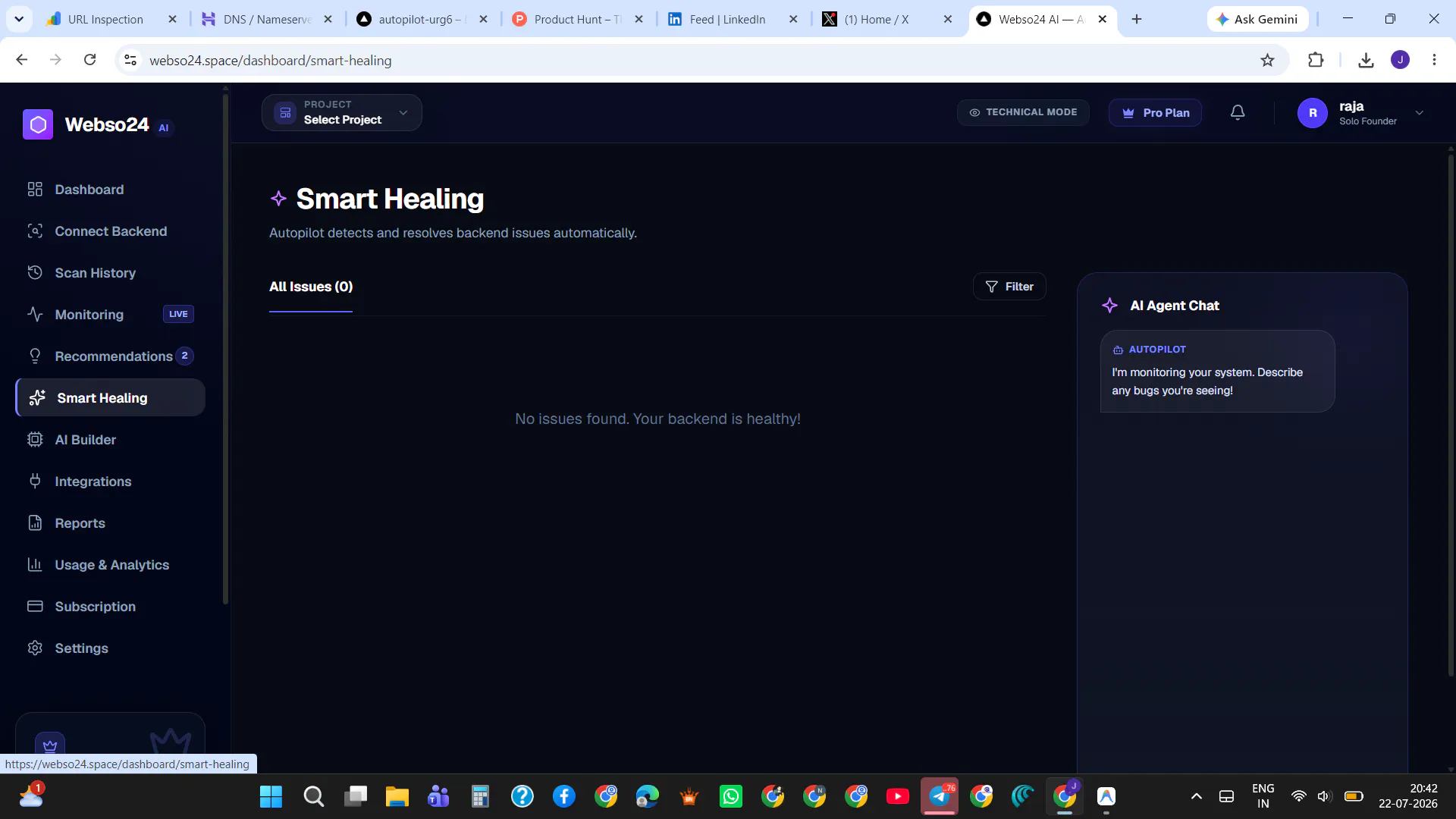Expand the raja account menu chevron
This screenshot has width=1456, height=819.
(1420, 113)
